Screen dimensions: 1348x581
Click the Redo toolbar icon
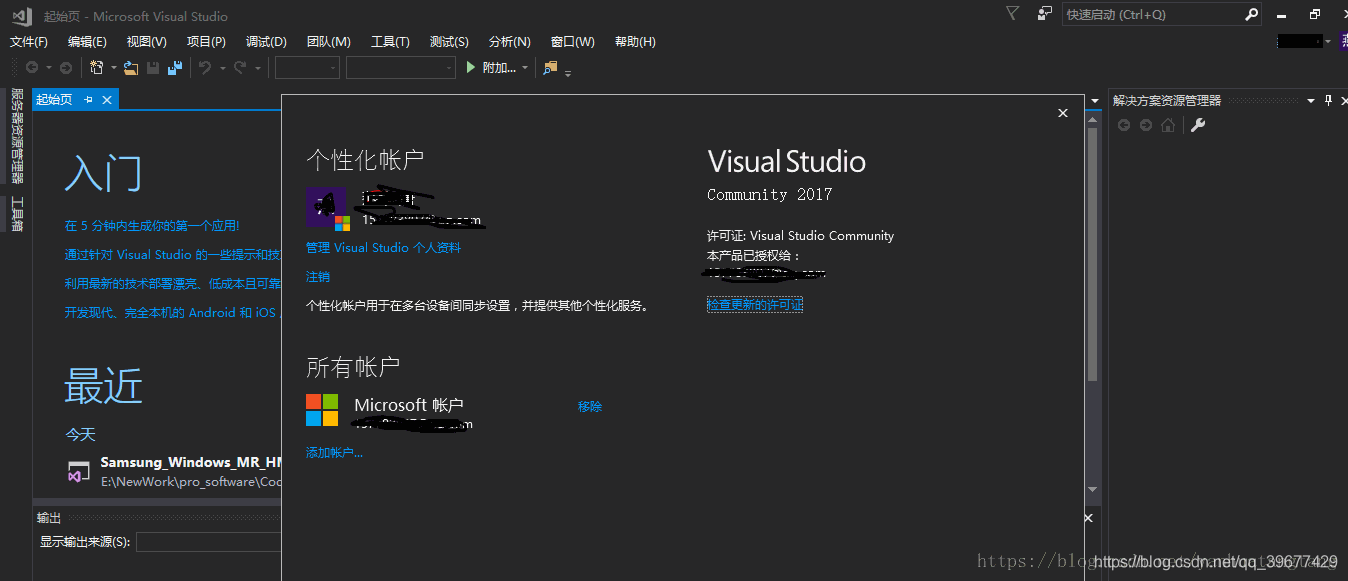(x=240, y=68)
